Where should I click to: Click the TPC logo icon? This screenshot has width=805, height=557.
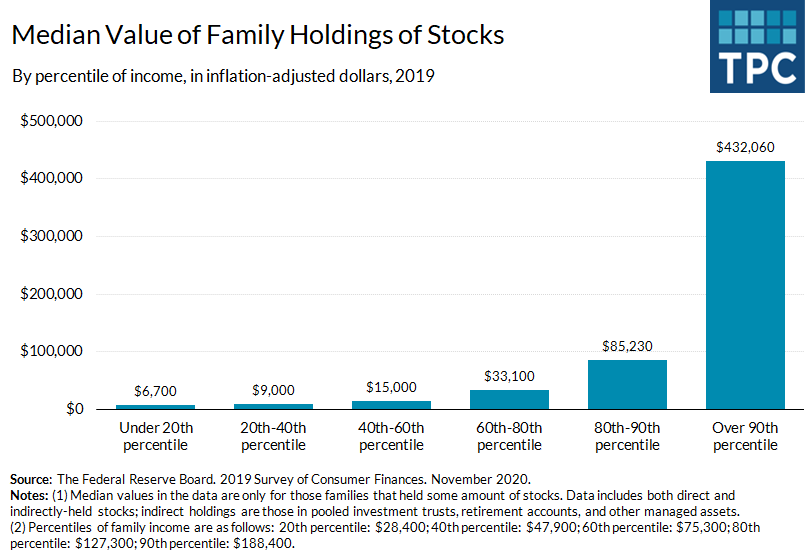point(758,45)
